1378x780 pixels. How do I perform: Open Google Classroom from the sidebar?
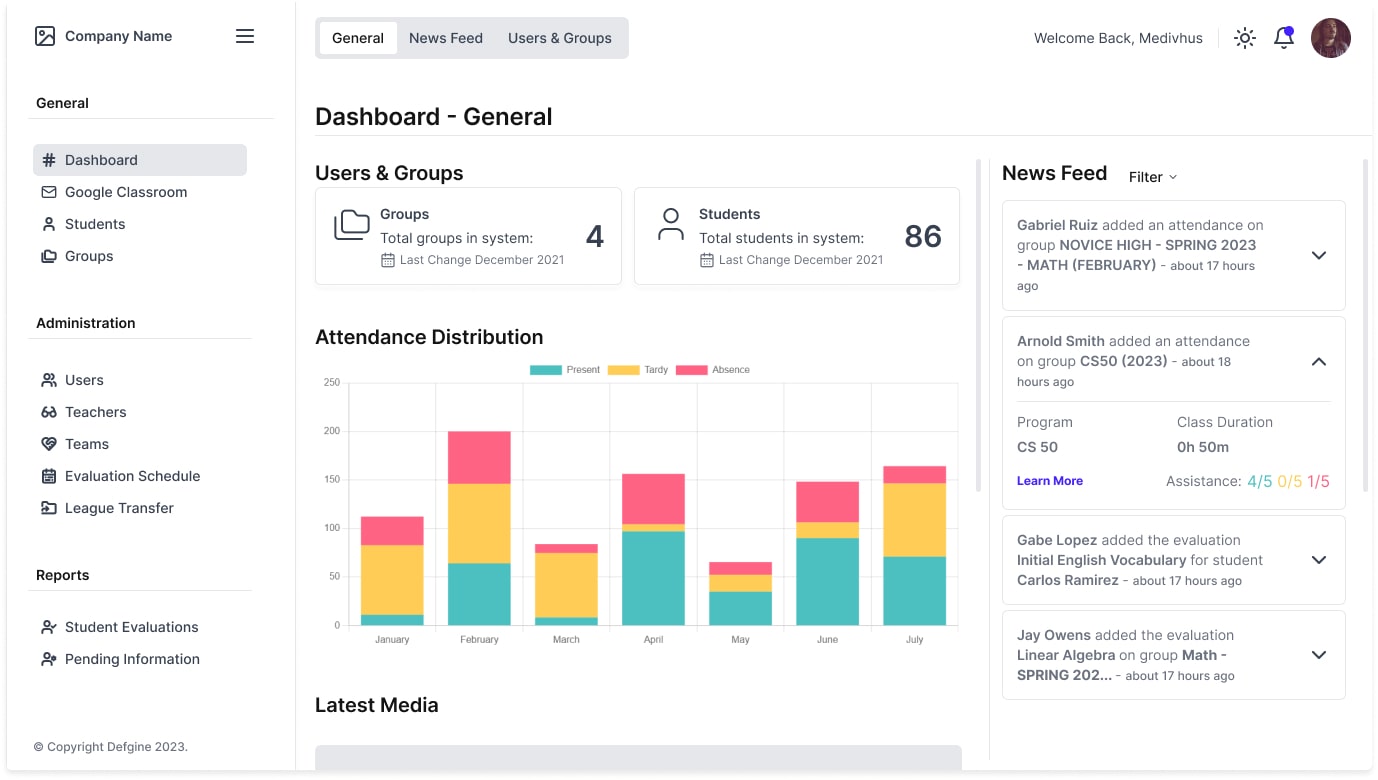pos(125,192)
